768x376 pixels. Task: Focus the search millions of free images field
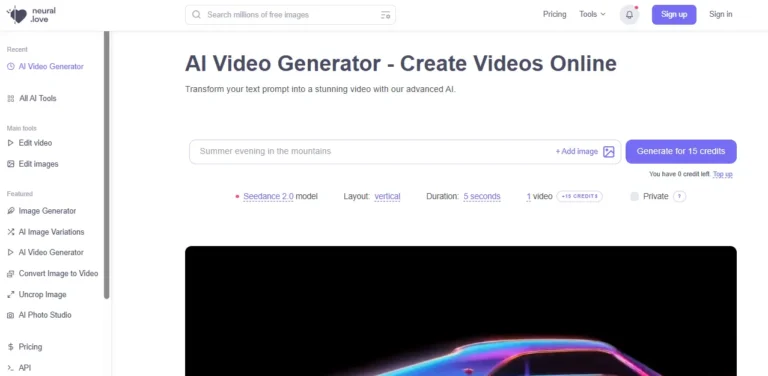tap(290, 15)
